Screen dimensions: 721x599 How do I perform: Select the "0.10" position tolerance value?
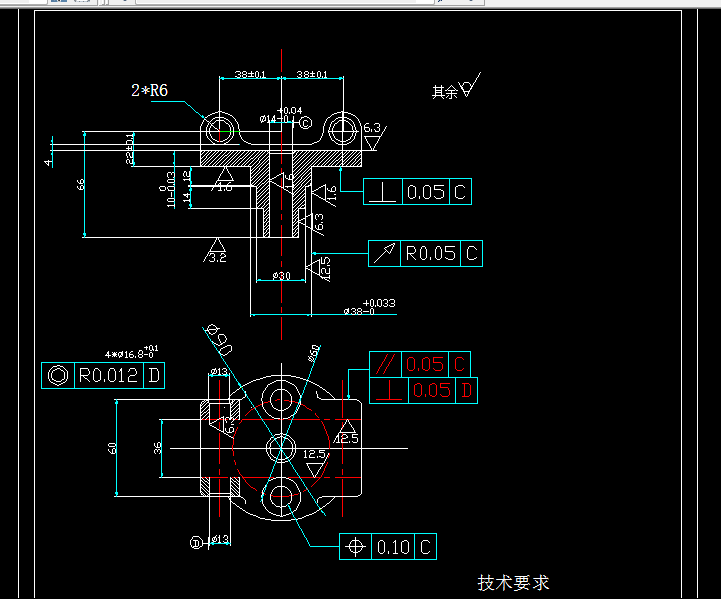(393, 547)
